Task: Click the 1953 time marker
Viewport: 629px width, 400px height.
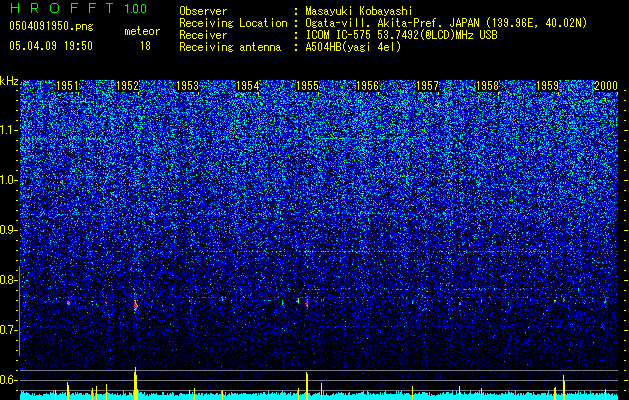Action: 187,86
